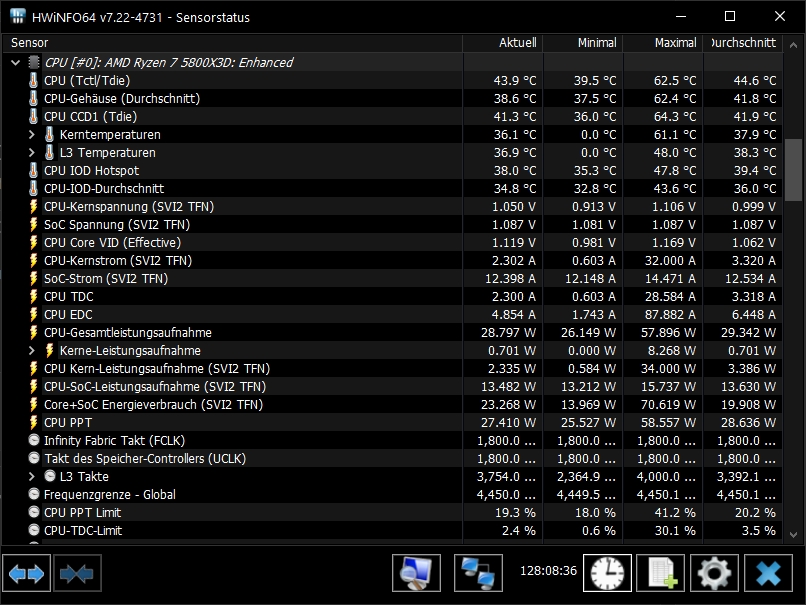The image size is (806, 605).
Task: Click the Maximal column header
Action: [663, 43]
